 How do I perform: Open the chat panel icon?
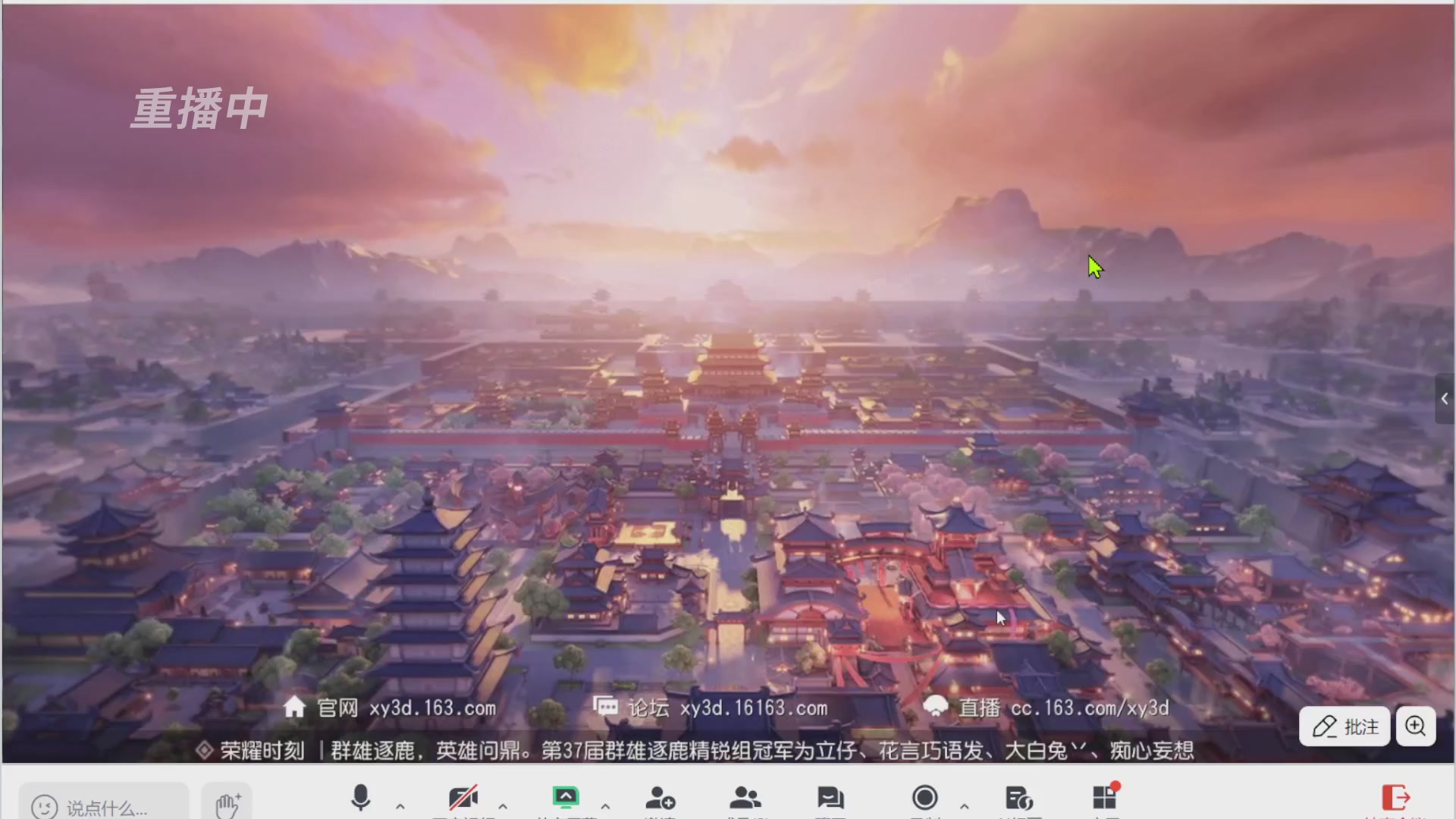coord(830,799)
